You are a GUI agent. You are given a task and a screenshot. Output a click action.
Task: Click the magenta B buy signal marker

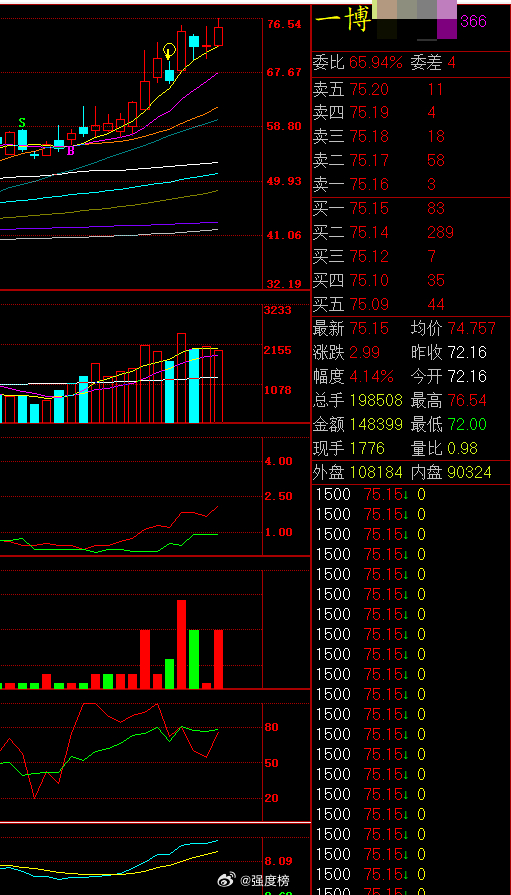pos(71,151)
